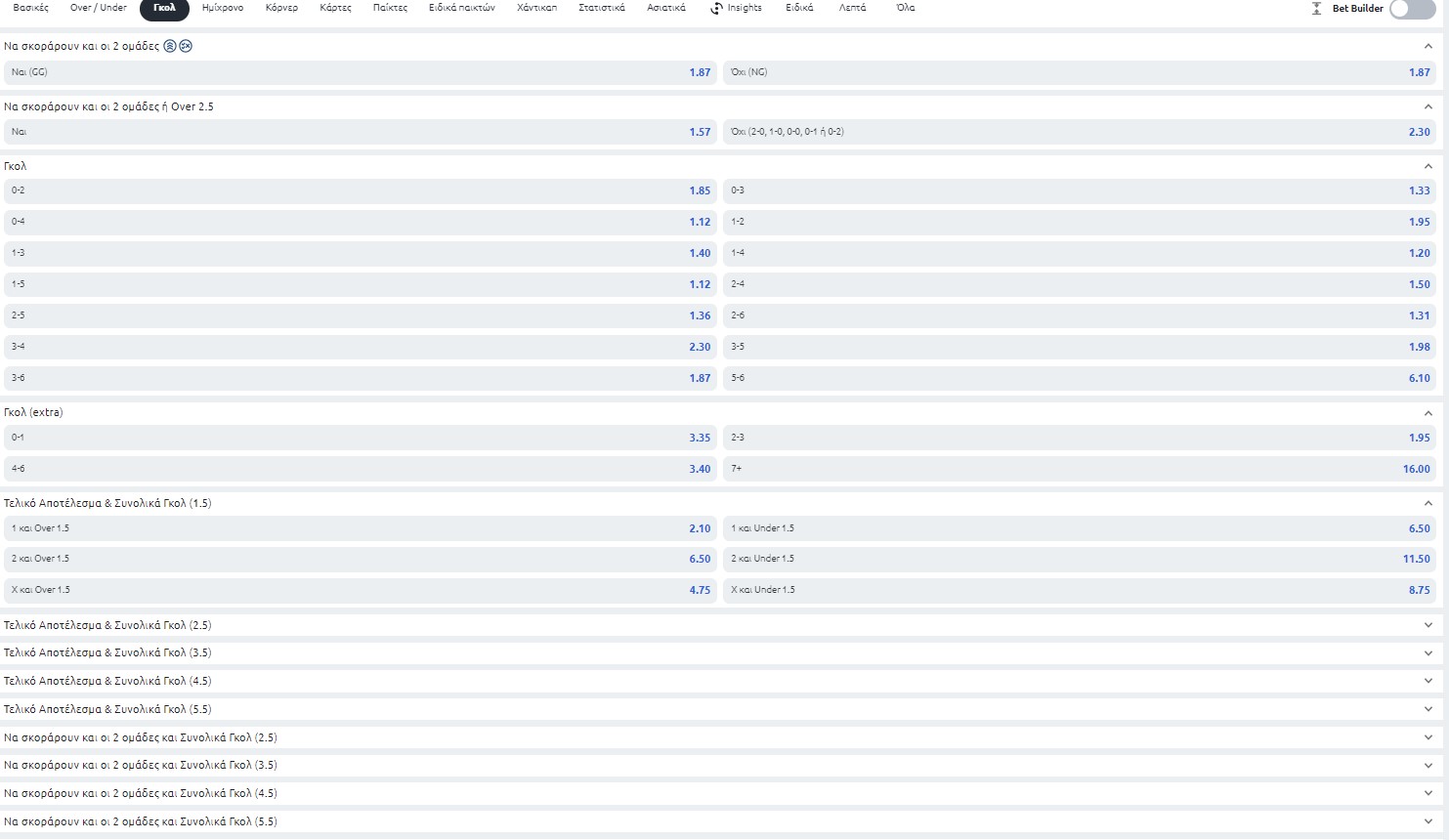This screenshot has width=1449, height=840.
Task: Expand 'Τελικό Αποτέλεσμα & Συνολικά Γκολ (2.5)'
Action: (1428, 625)
